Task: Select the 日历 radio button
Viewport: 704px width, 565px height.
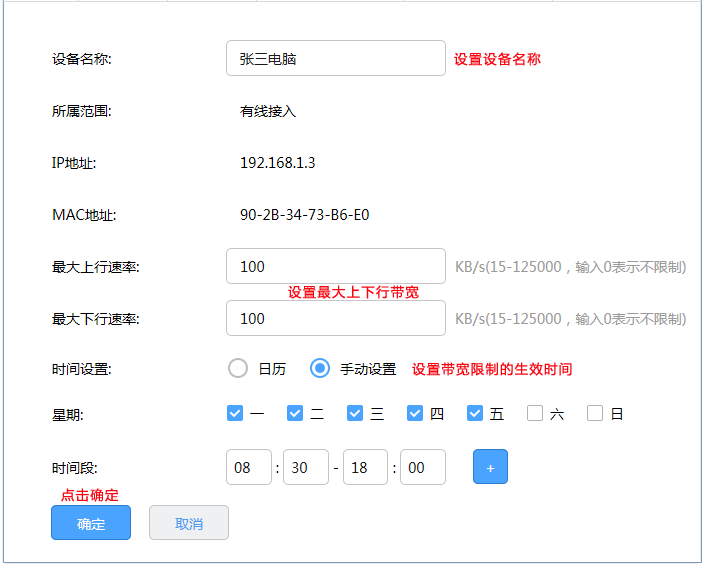Action: tap(238, 369)
